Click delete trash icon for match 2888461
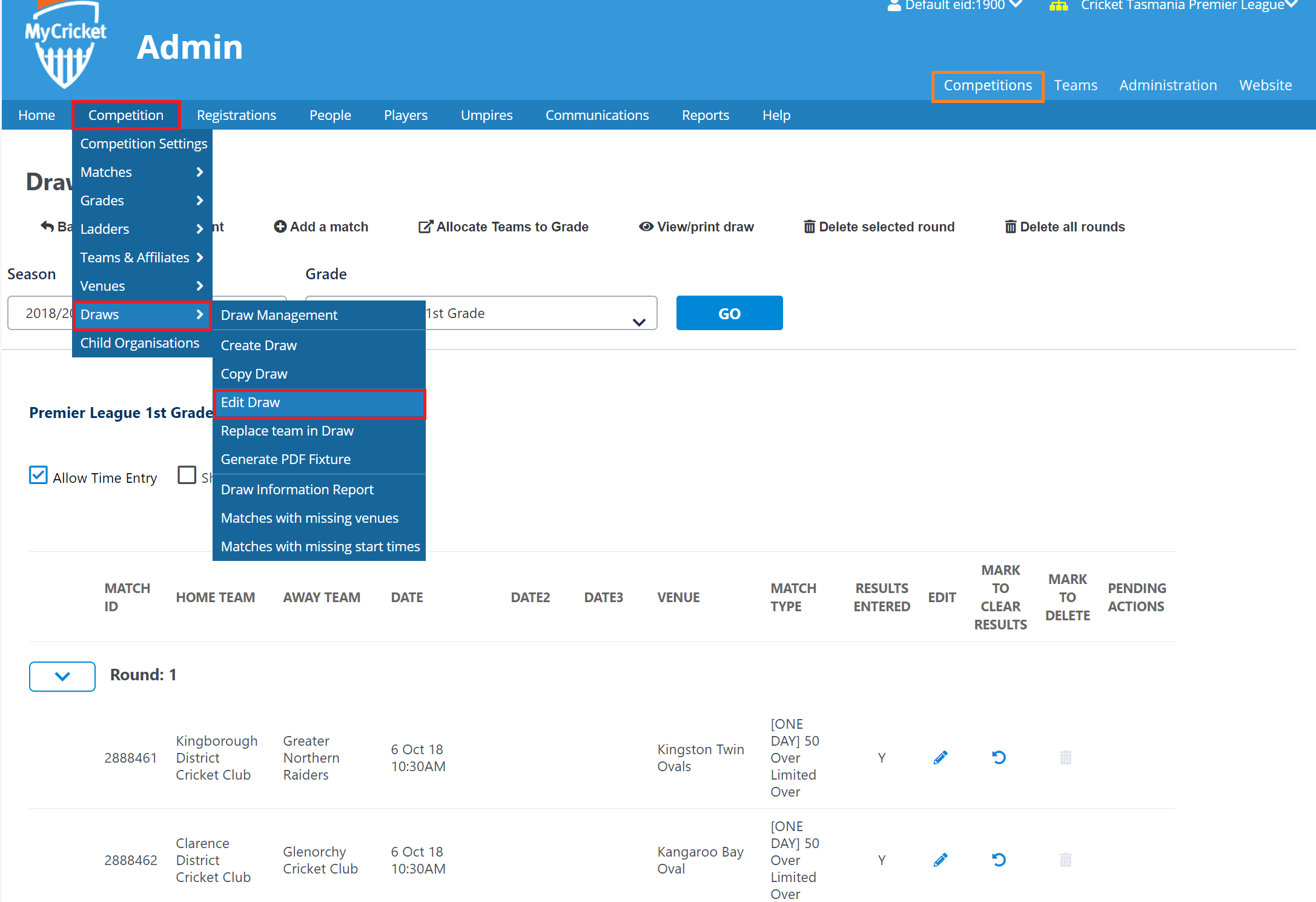Image resolution: width=1316 pixels, height=902 pixels. click(1066, 757)
